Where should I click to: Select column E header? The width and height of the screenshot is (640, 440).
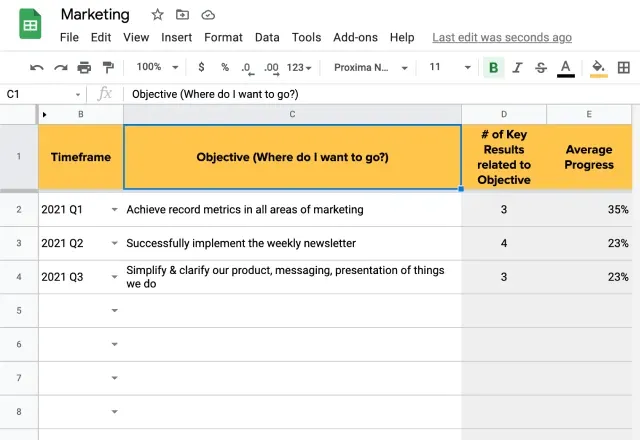click(x=589, y=115)
